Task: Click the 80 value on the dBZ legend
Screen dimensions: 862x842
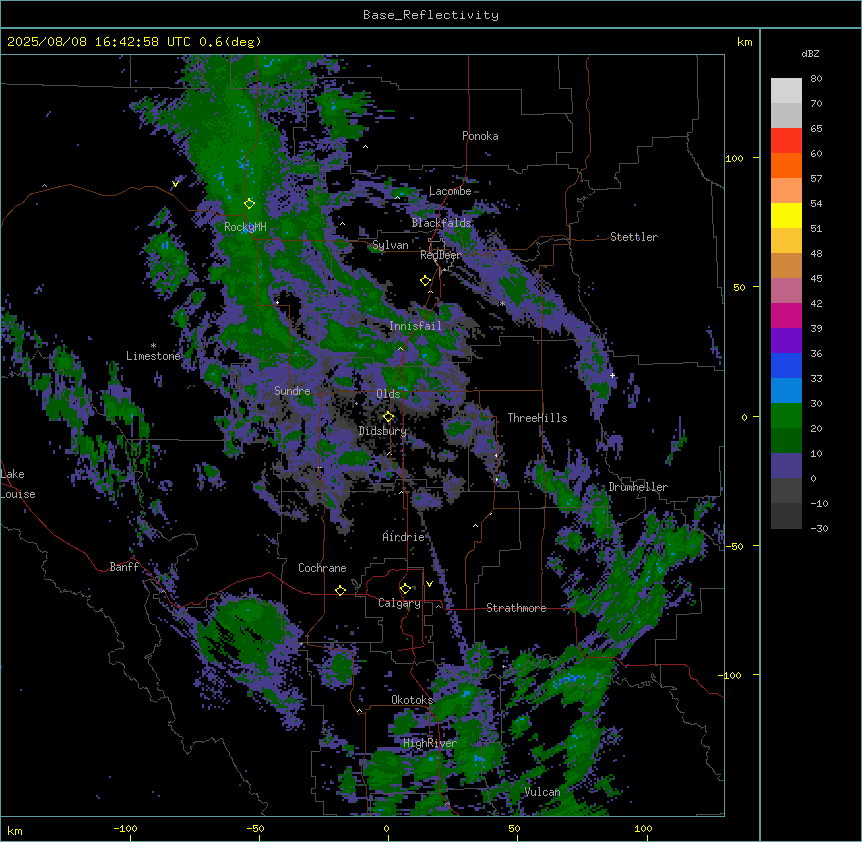Action: (x=816, y=79)
